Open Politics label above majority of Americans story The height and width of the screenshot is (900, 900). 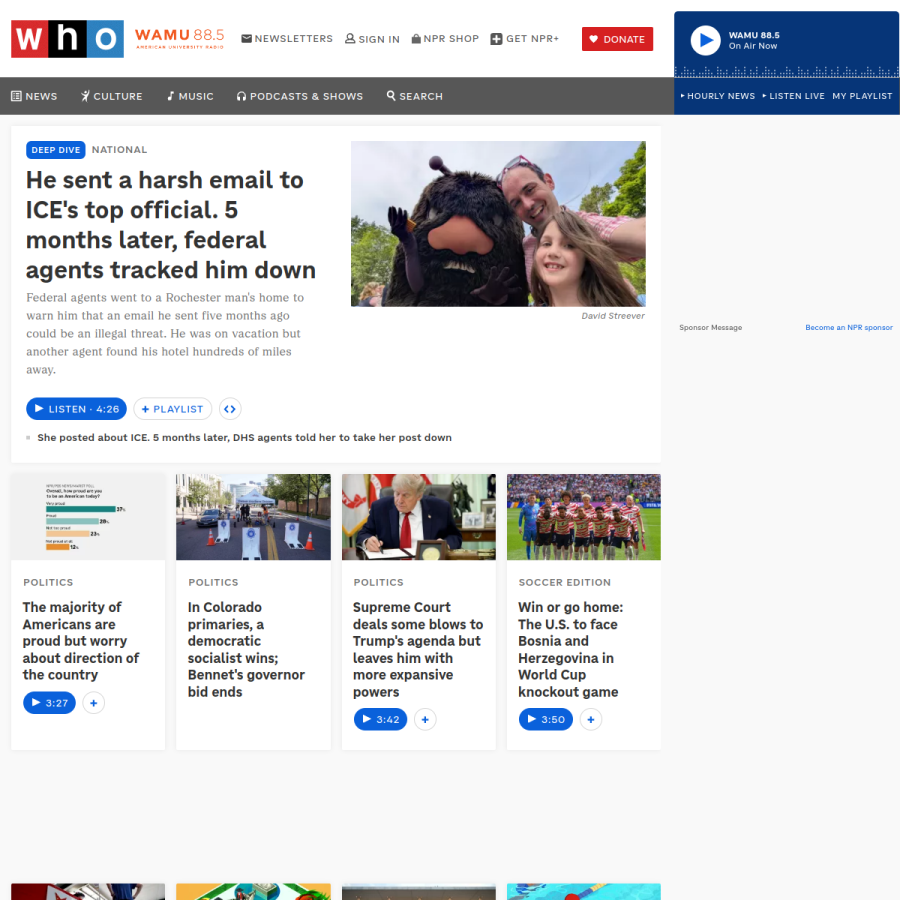click(48, 582)
